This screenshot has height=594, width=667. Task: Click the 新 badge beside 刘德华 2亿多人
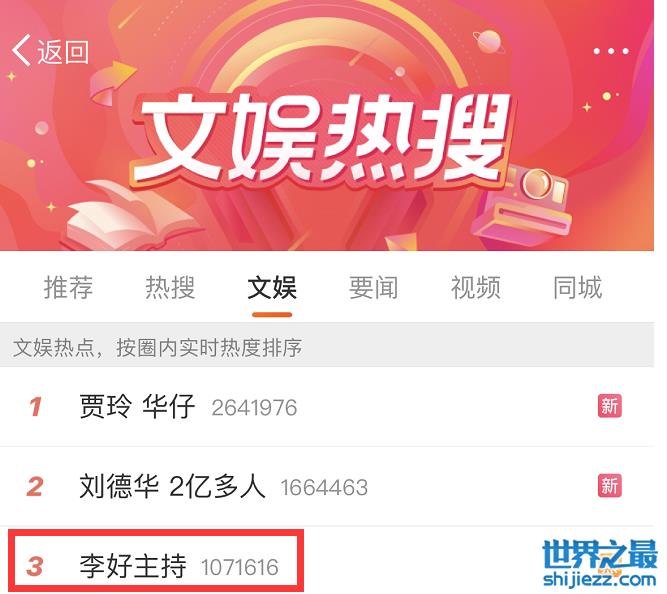[609, 485]
